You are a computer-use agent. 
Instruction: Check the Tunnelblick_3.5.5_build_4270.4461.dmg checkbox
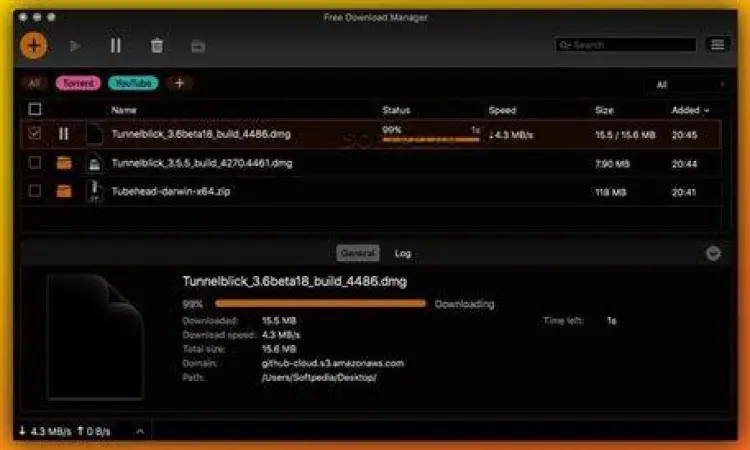coord(34,163)
